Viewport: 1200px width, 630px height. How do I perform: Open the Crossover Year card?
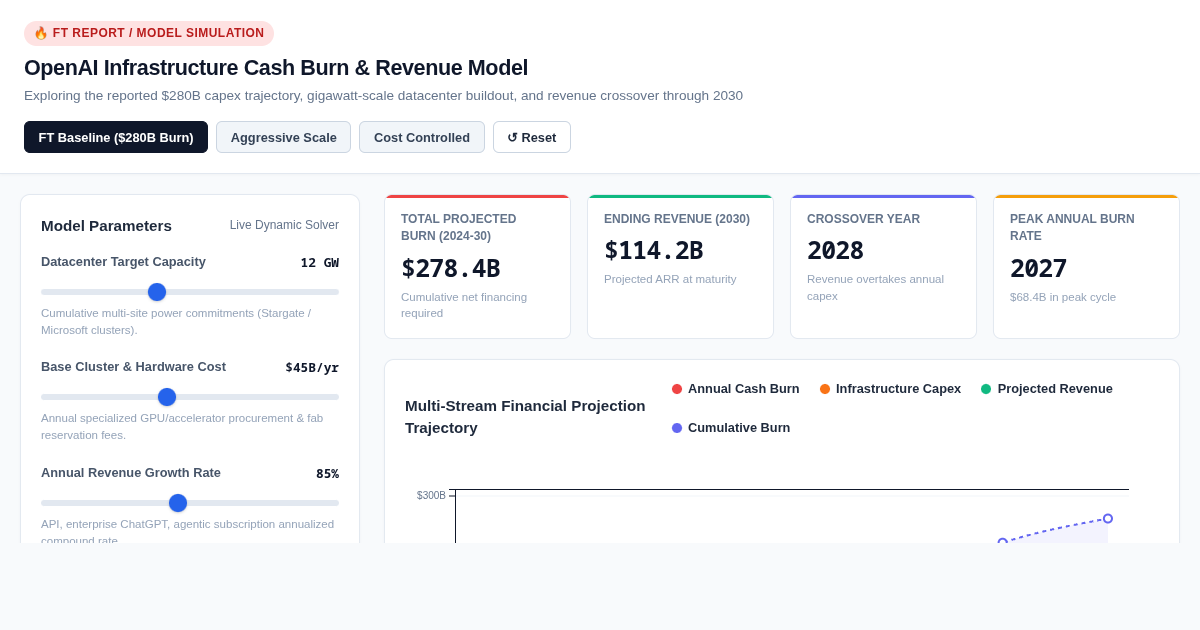pyautogui.click(x=884, y=267)
